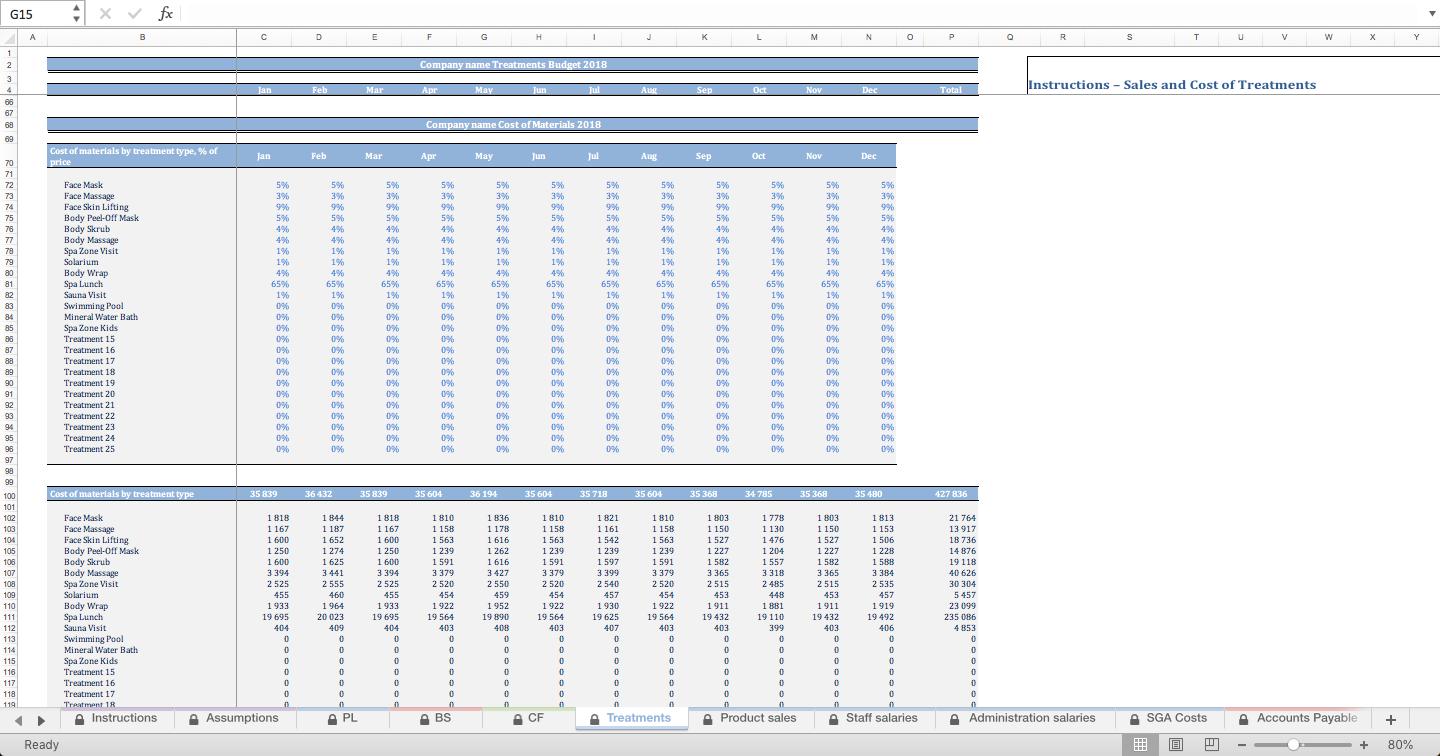Viewport: 1440px width, 756px height.
Task: Click 'Instructions – Sales and Cost of Treatments' heading
Action: [x=1172, y=85]
